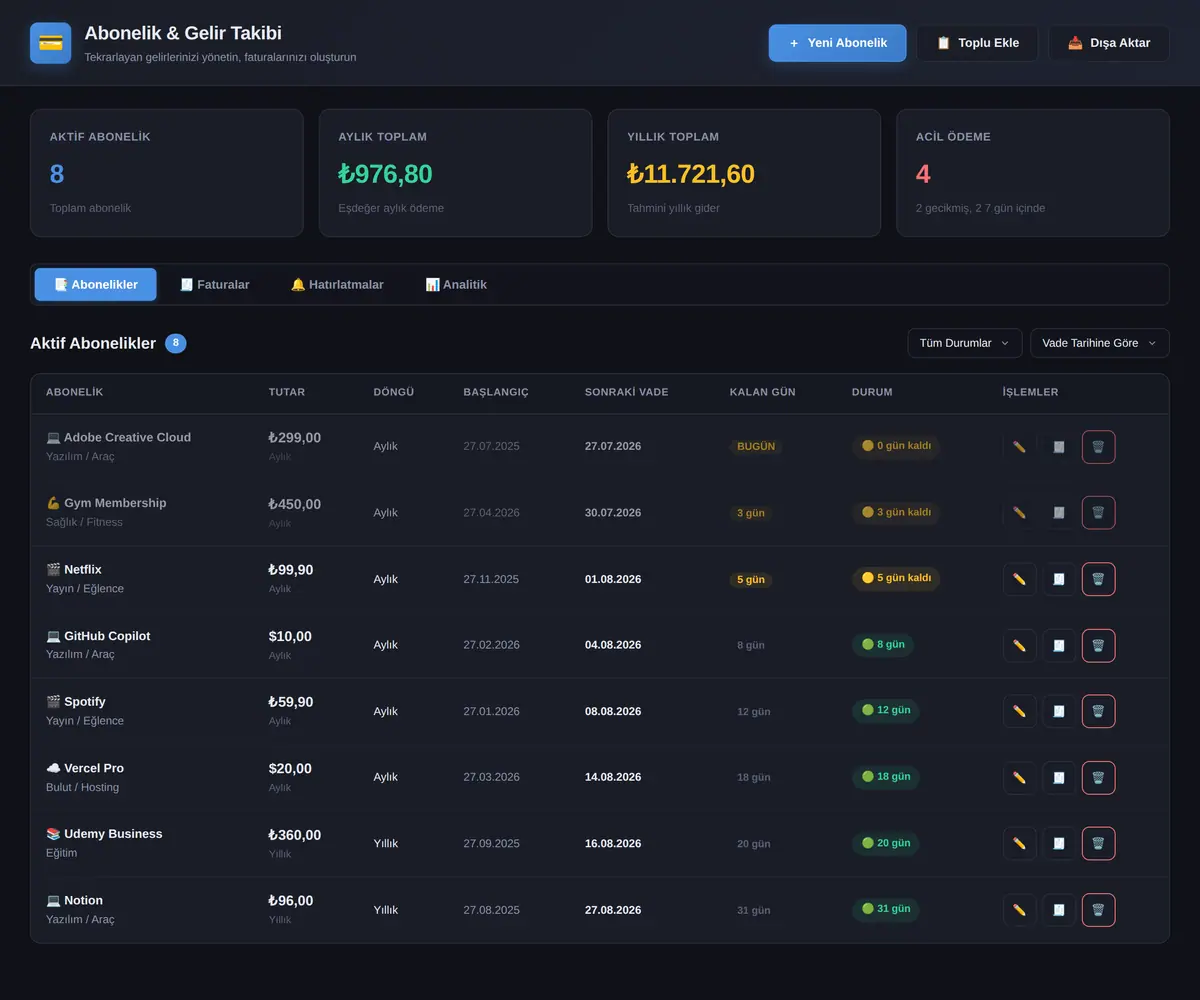Edit the Netflix subscription

coord(1019,579)
